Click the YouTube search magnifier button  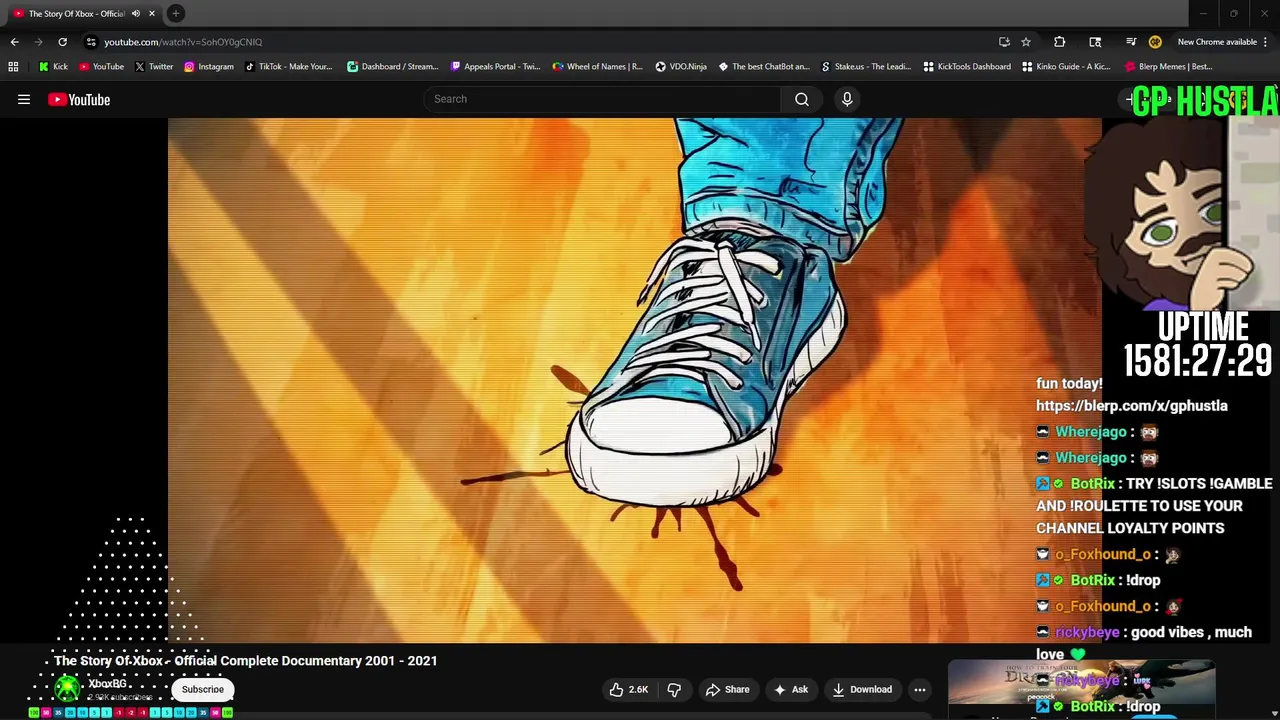pos(802,99)
